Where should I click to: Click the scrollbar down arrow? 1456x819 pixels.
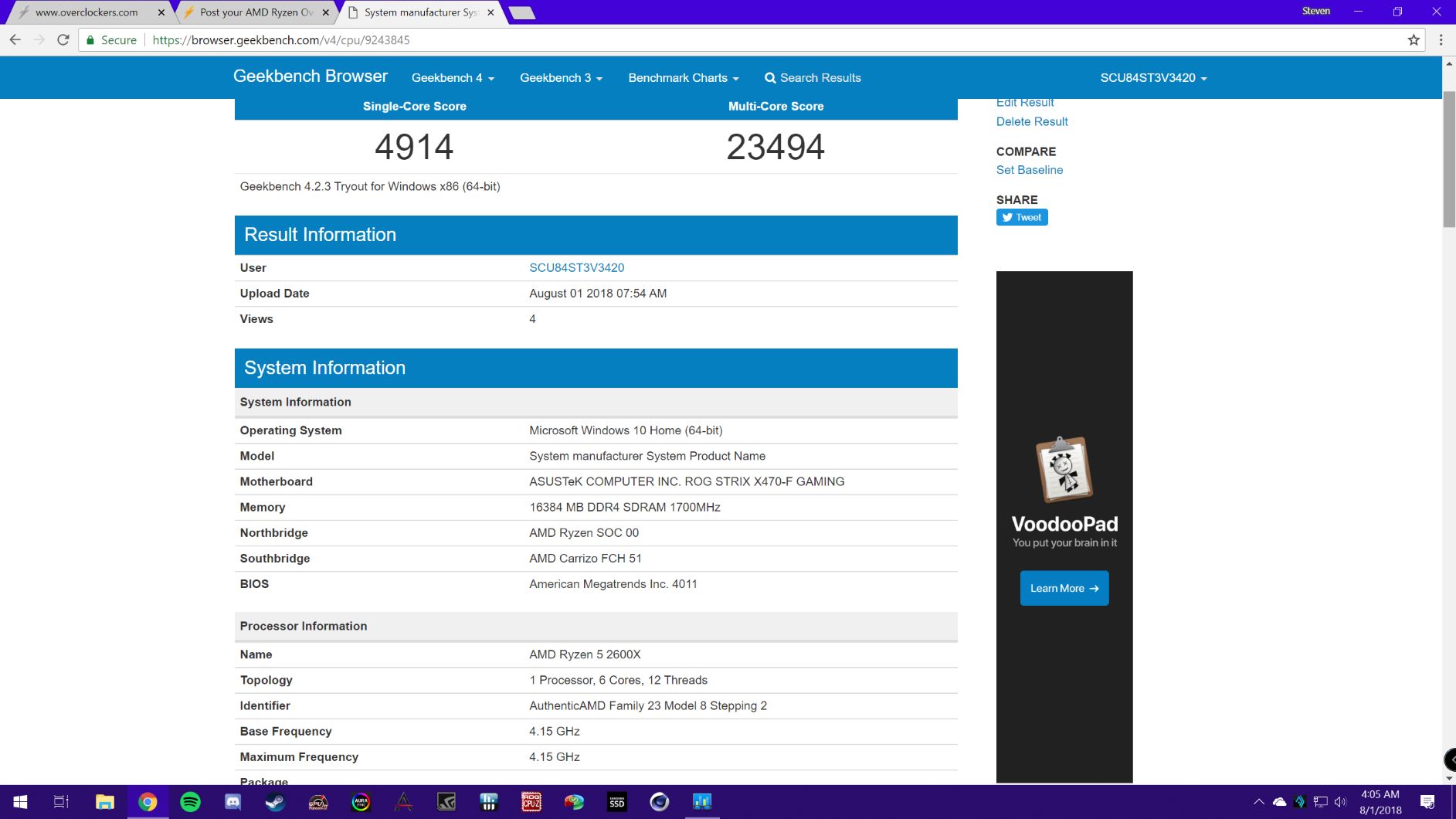1449,778
